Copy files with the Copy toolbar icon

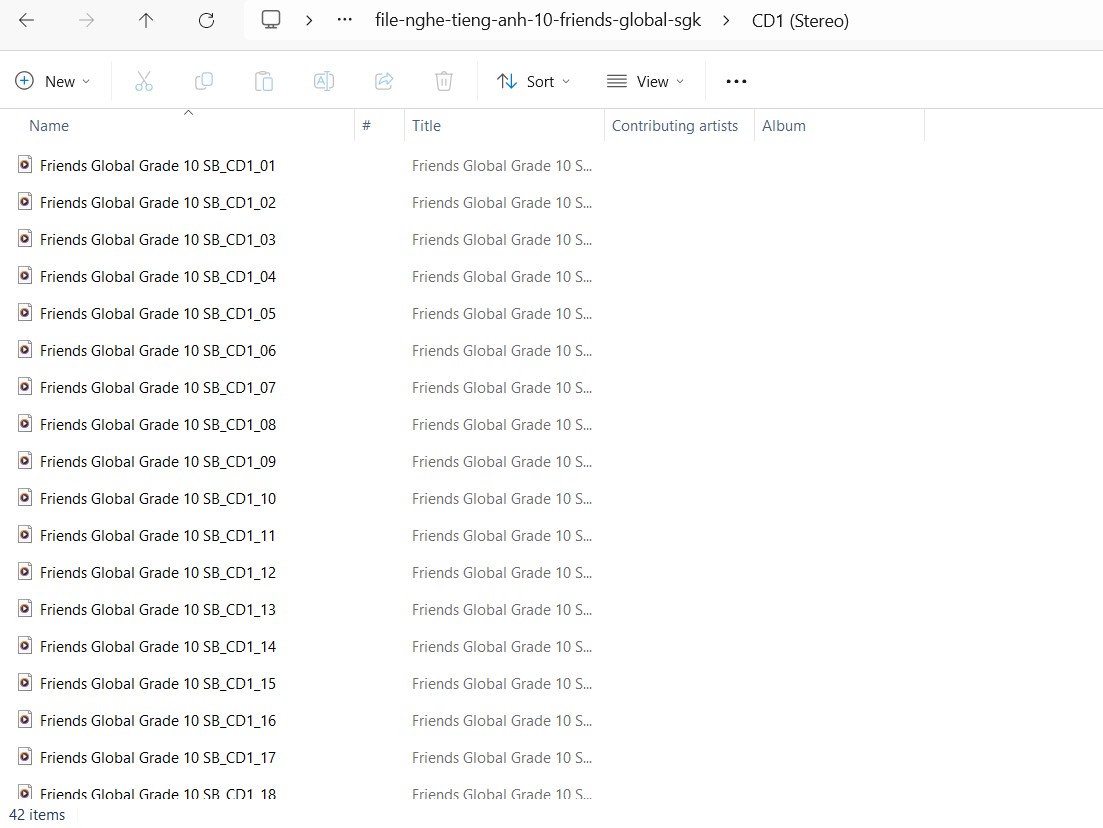204,81
